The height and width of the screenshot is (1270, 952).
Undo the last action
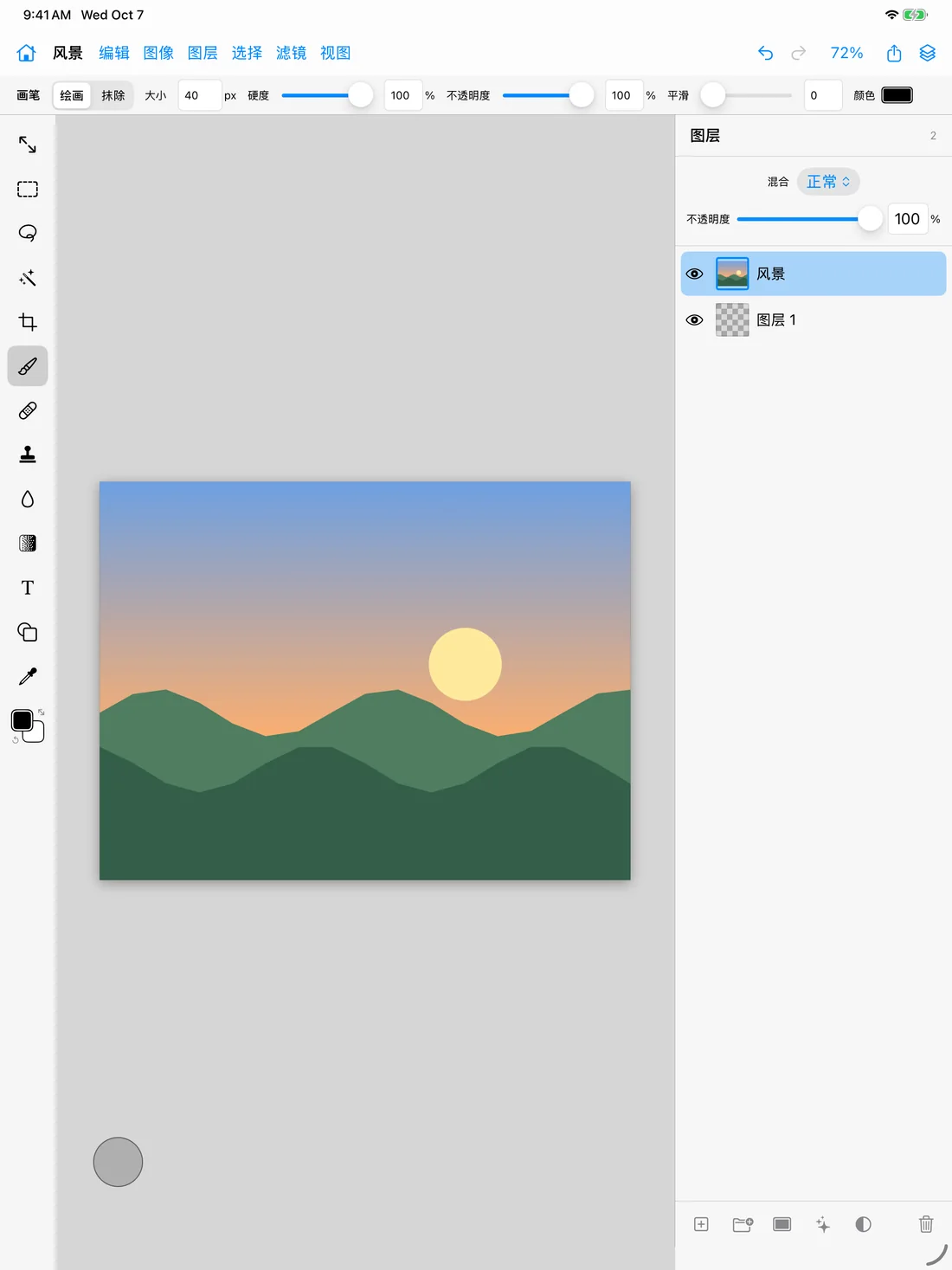(x=765, y=53)
